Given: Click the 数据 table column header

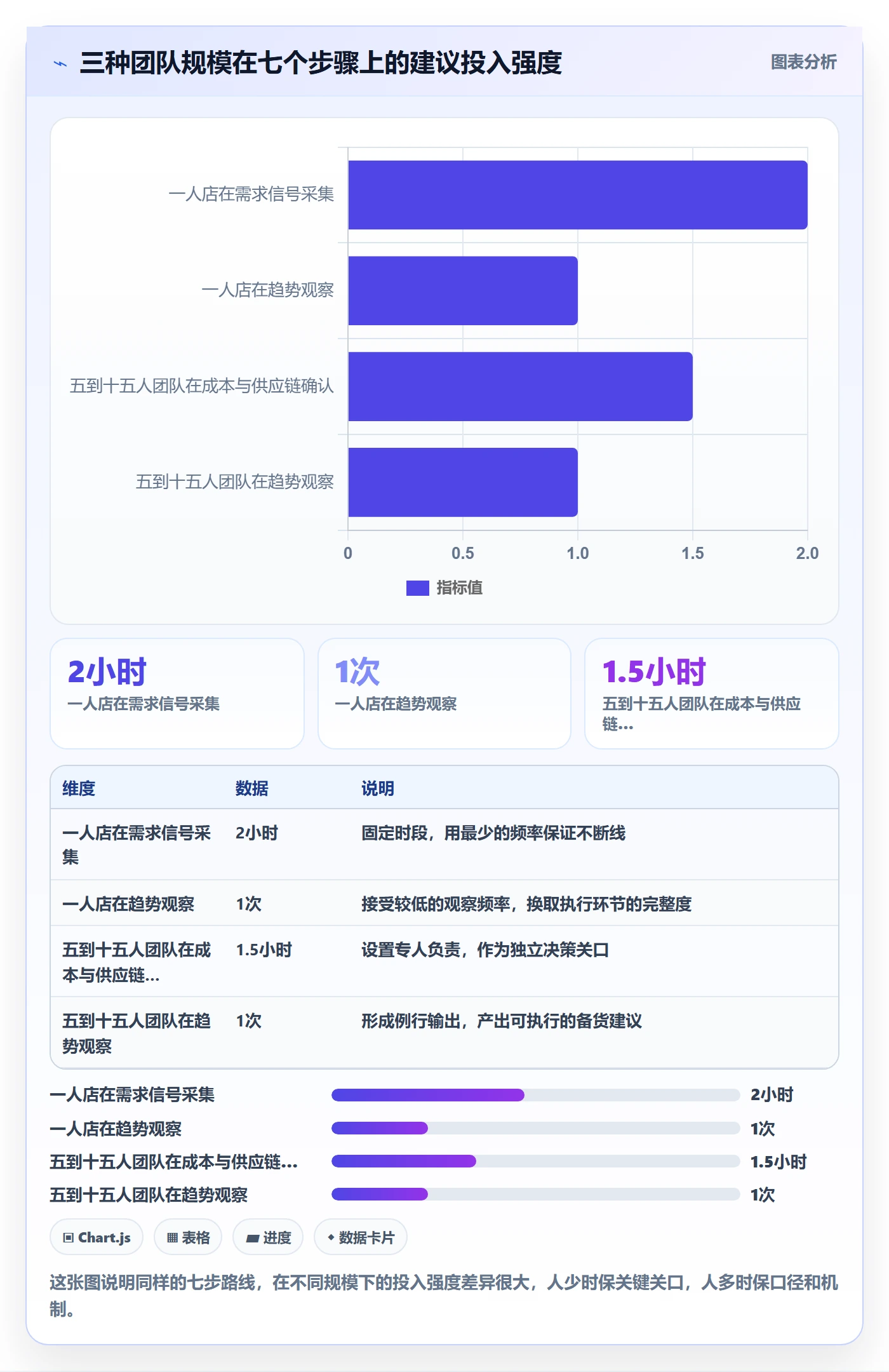Looking at the screenshot, I should [x=252, y=788].
